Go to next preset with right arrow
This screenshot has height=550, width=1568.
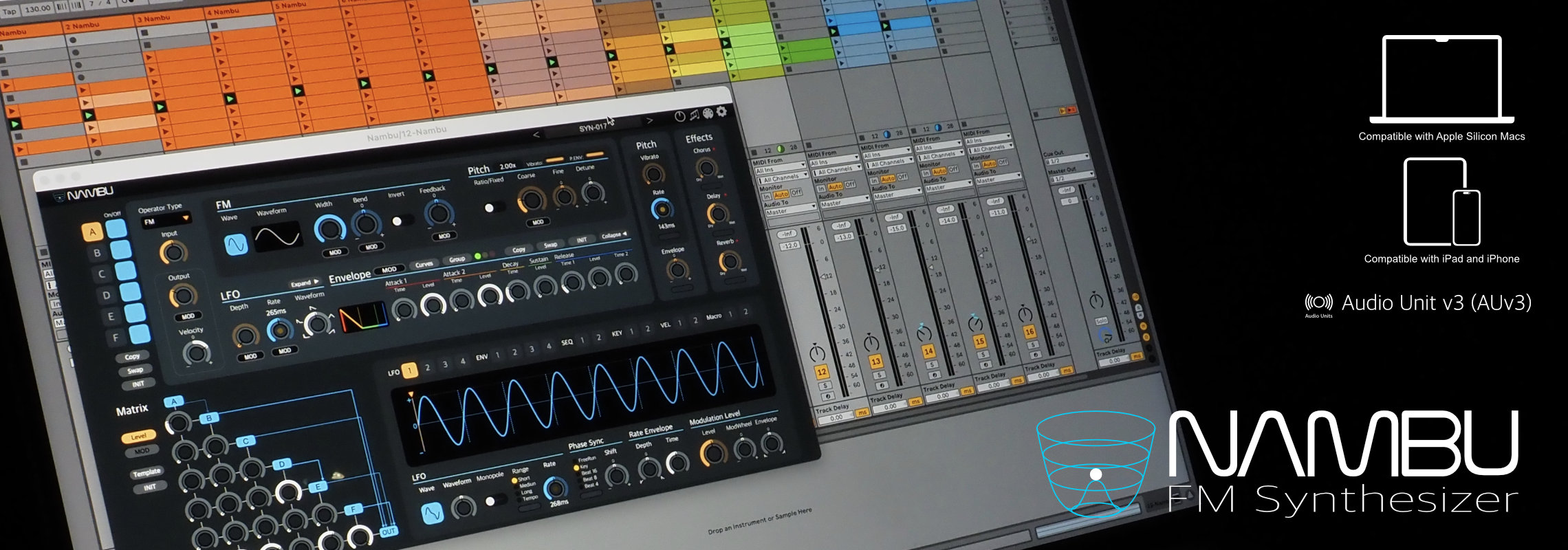649,120
